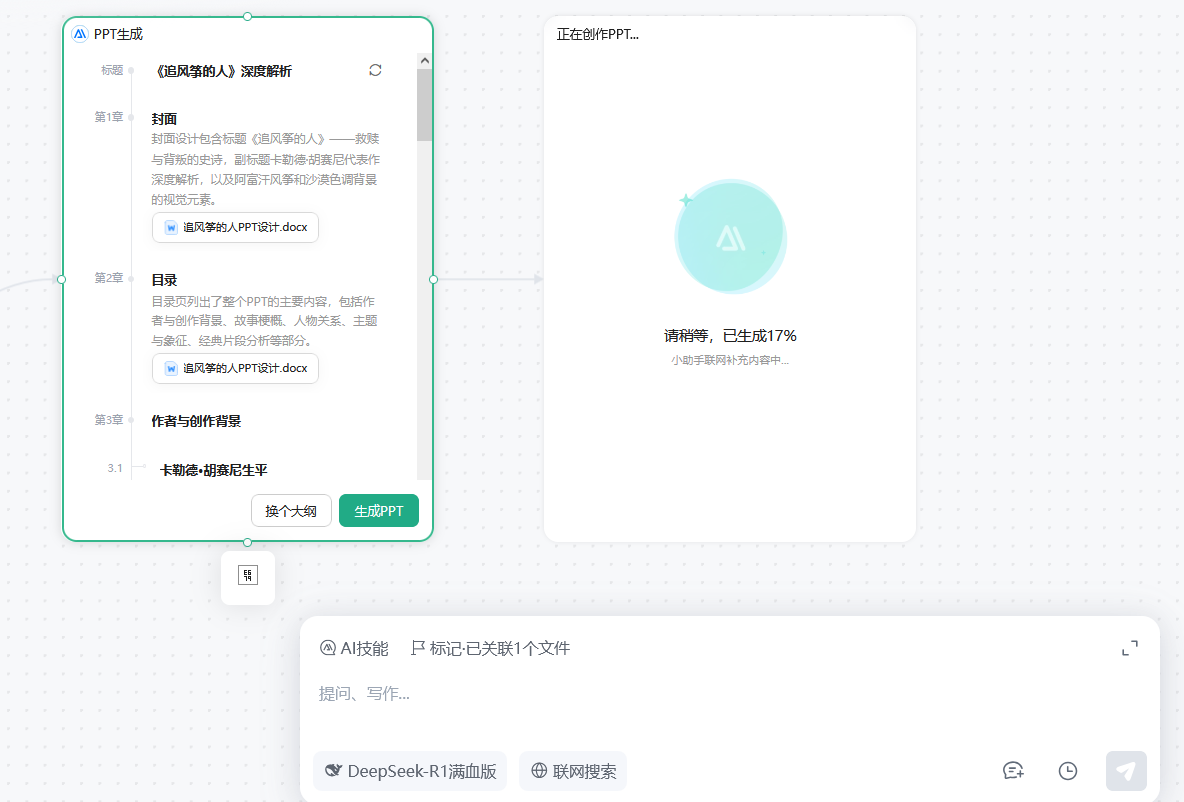Select the 封面 chapter heading
Viewport: 1184px width, 802px height.
[x=164, y=119]
